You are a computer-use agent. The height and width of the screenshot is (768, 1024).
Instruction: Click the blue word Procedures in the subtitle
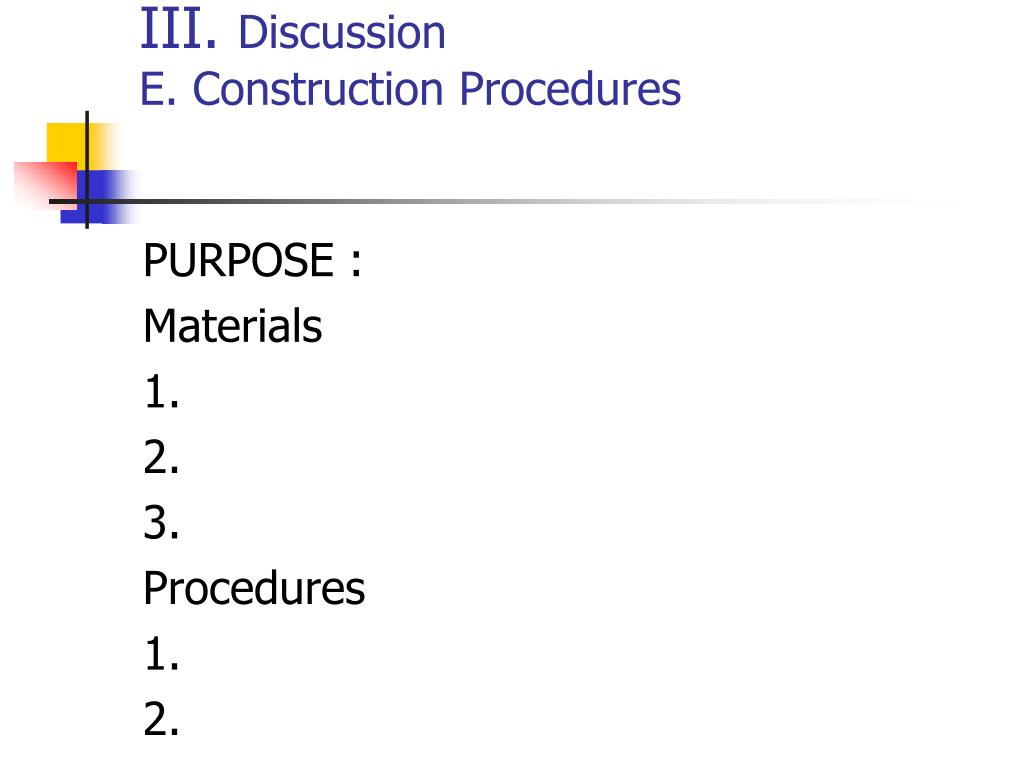coord(570,89)
